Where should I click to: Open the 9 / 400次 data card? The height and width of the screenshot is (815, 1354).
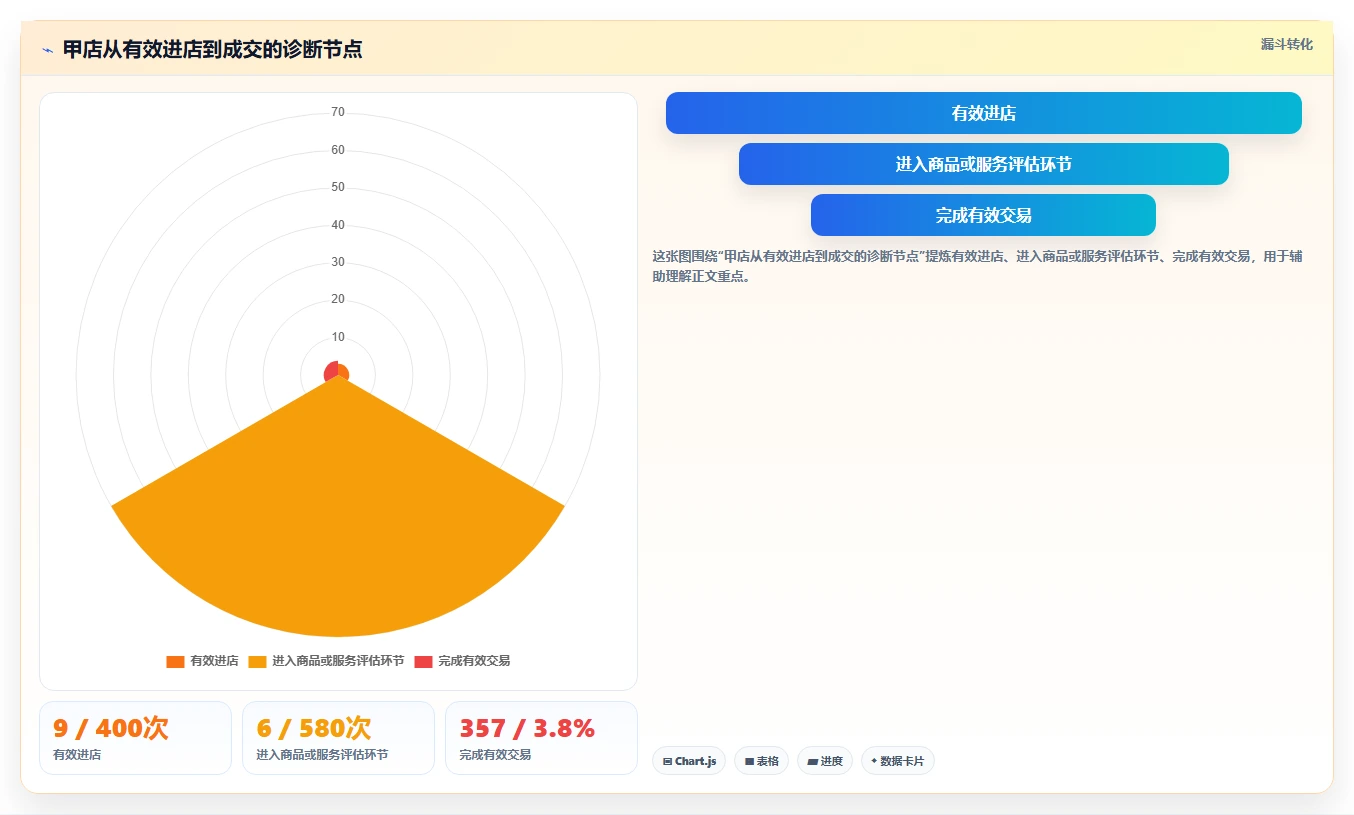tap(135, 738)
